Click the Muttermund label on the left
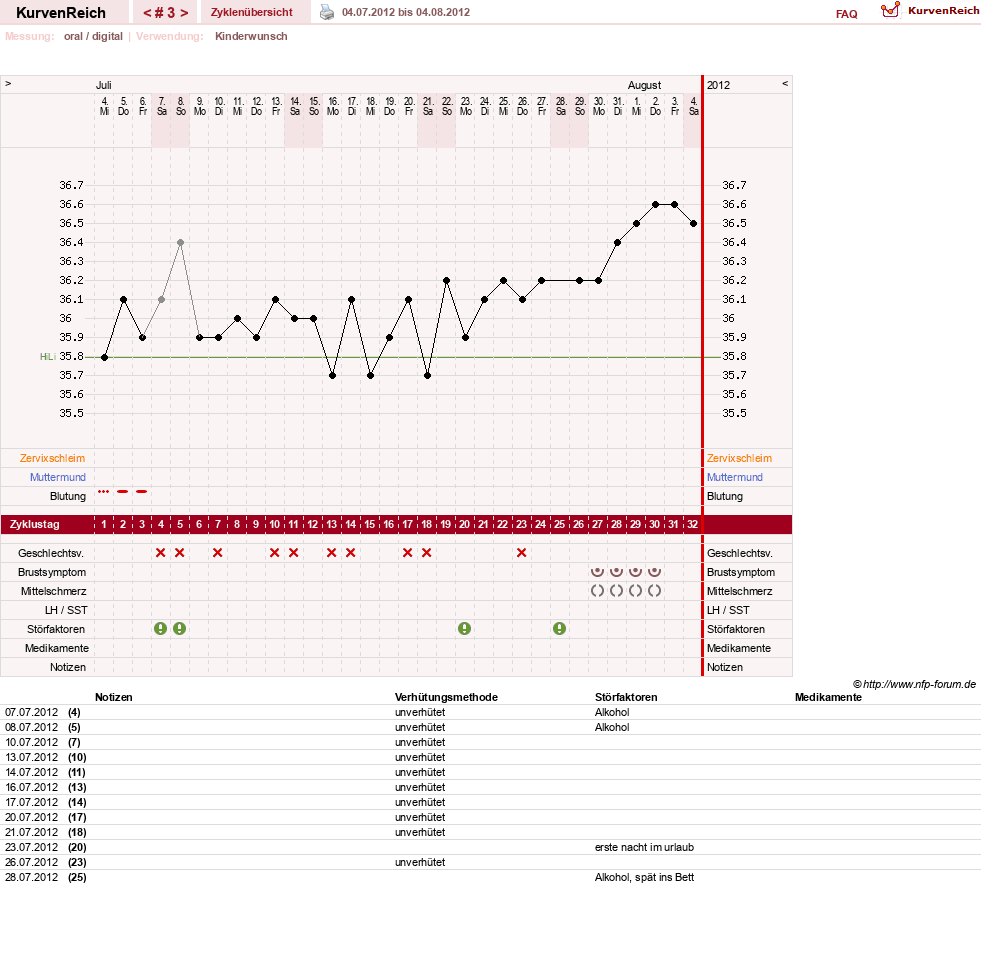The width and height of the screenshot is (981, 976). pyautogui.click(x=58, y=477)
